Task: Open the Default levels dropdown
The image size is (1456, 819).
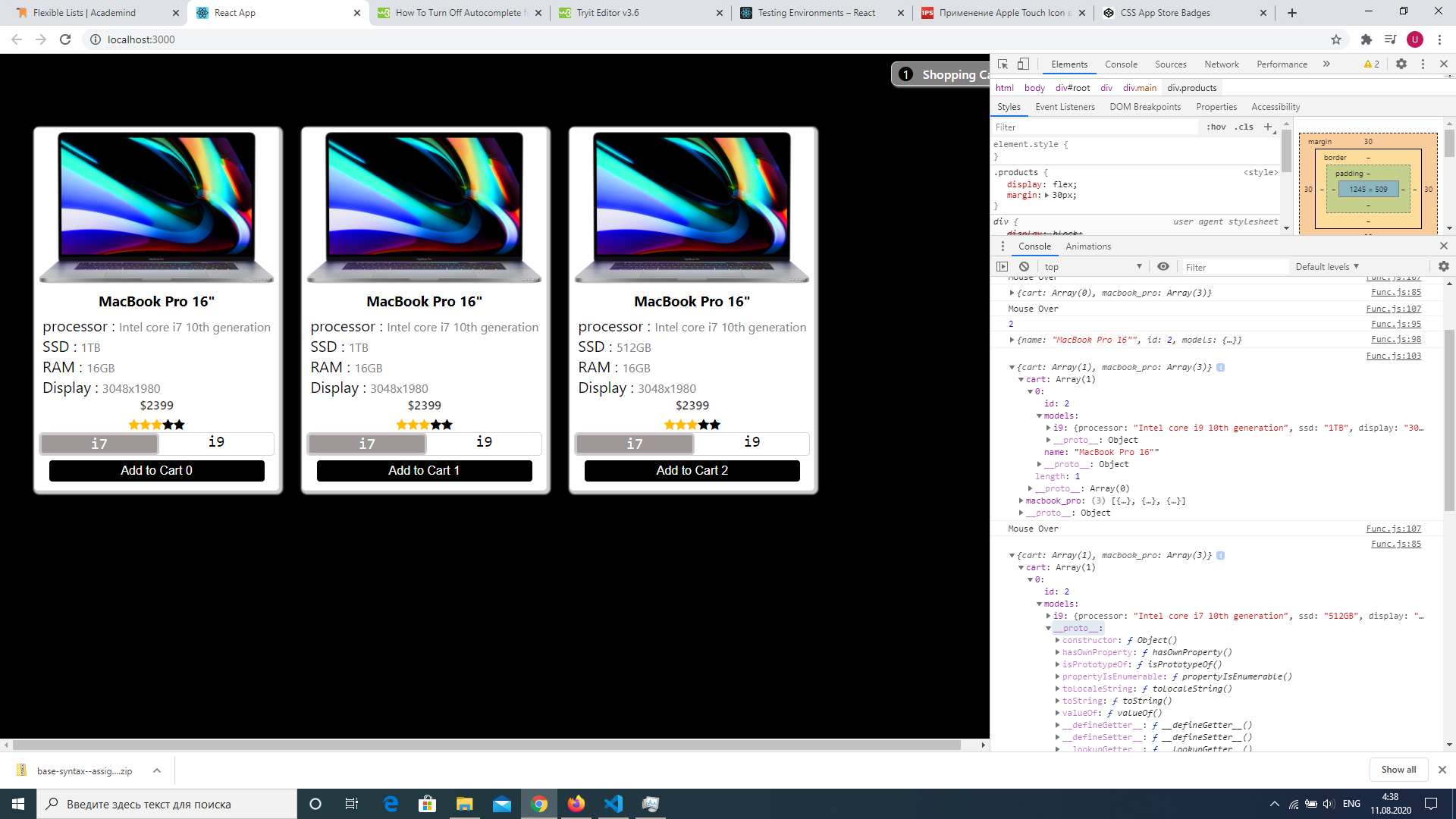Action: click(1327, 267)
